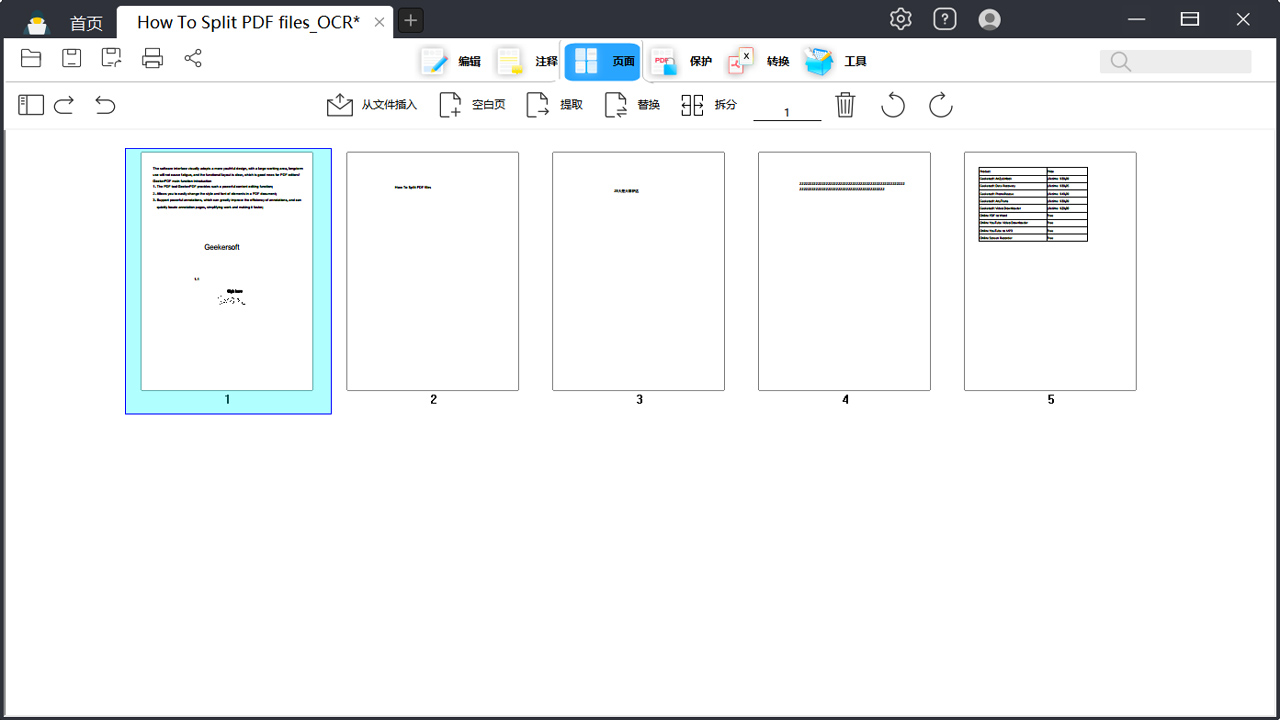Viewport: 1280px width, 720px height.
Task: Click the open folder icon
Action: coord(31,59)
